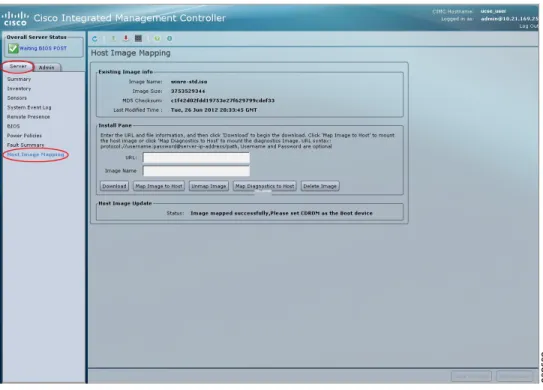
Task: Click the green power-on arrow icon
Action: click(x=113, y=38)
